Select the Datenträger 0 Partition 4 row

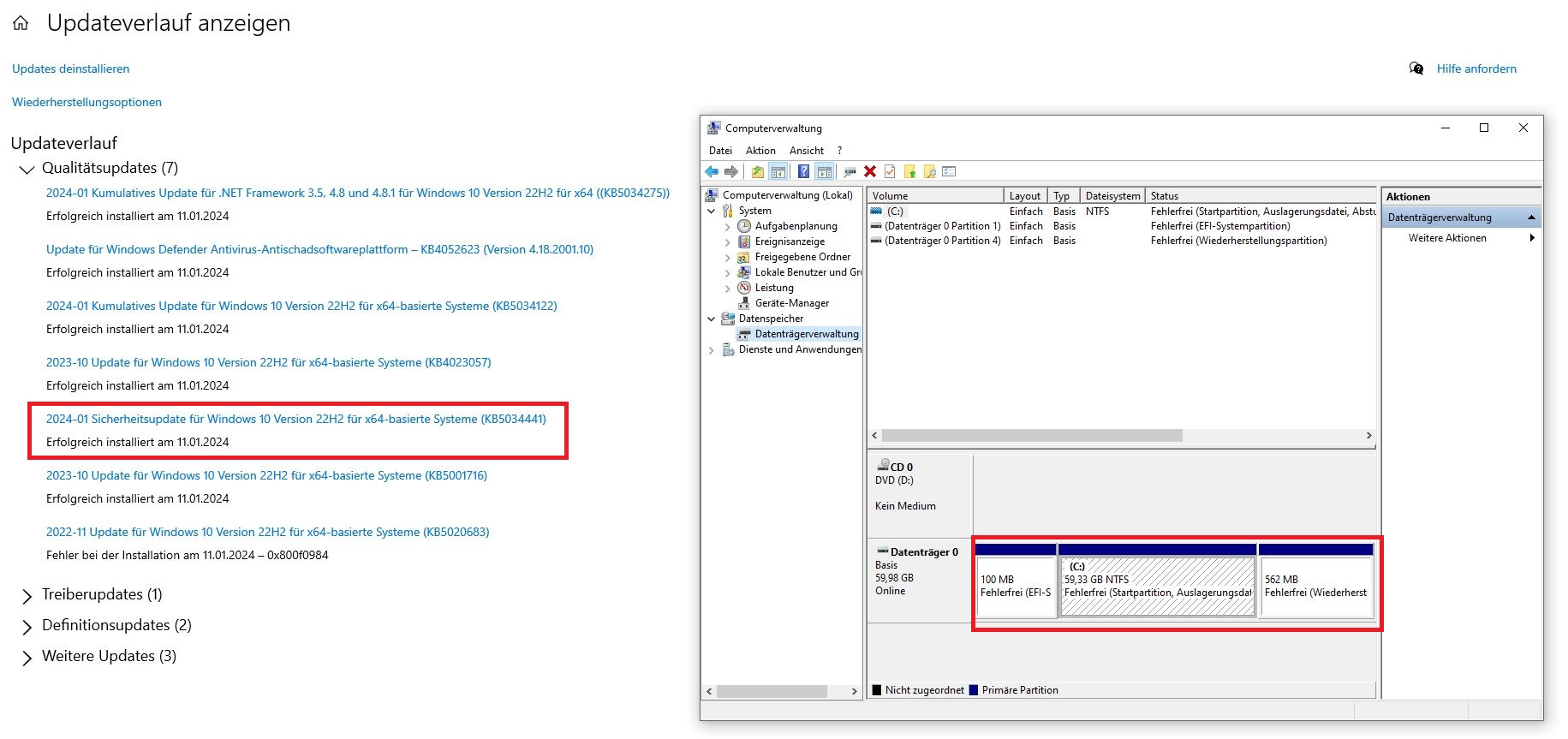(x=1122, y=241)
